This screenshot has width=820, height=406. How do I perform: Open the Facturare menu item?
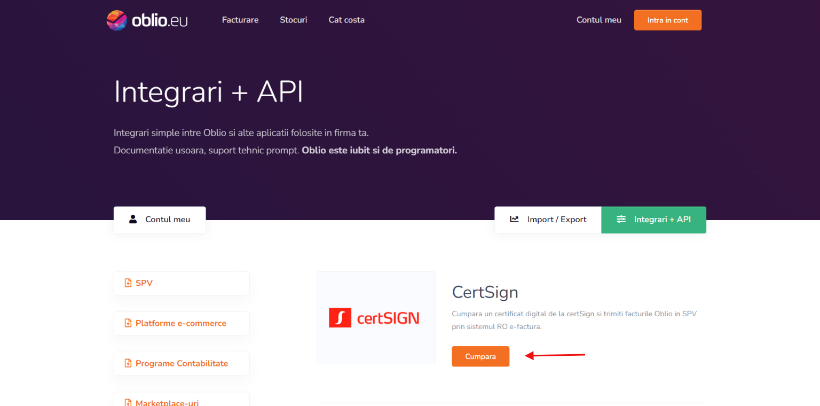tap(240, 20)
